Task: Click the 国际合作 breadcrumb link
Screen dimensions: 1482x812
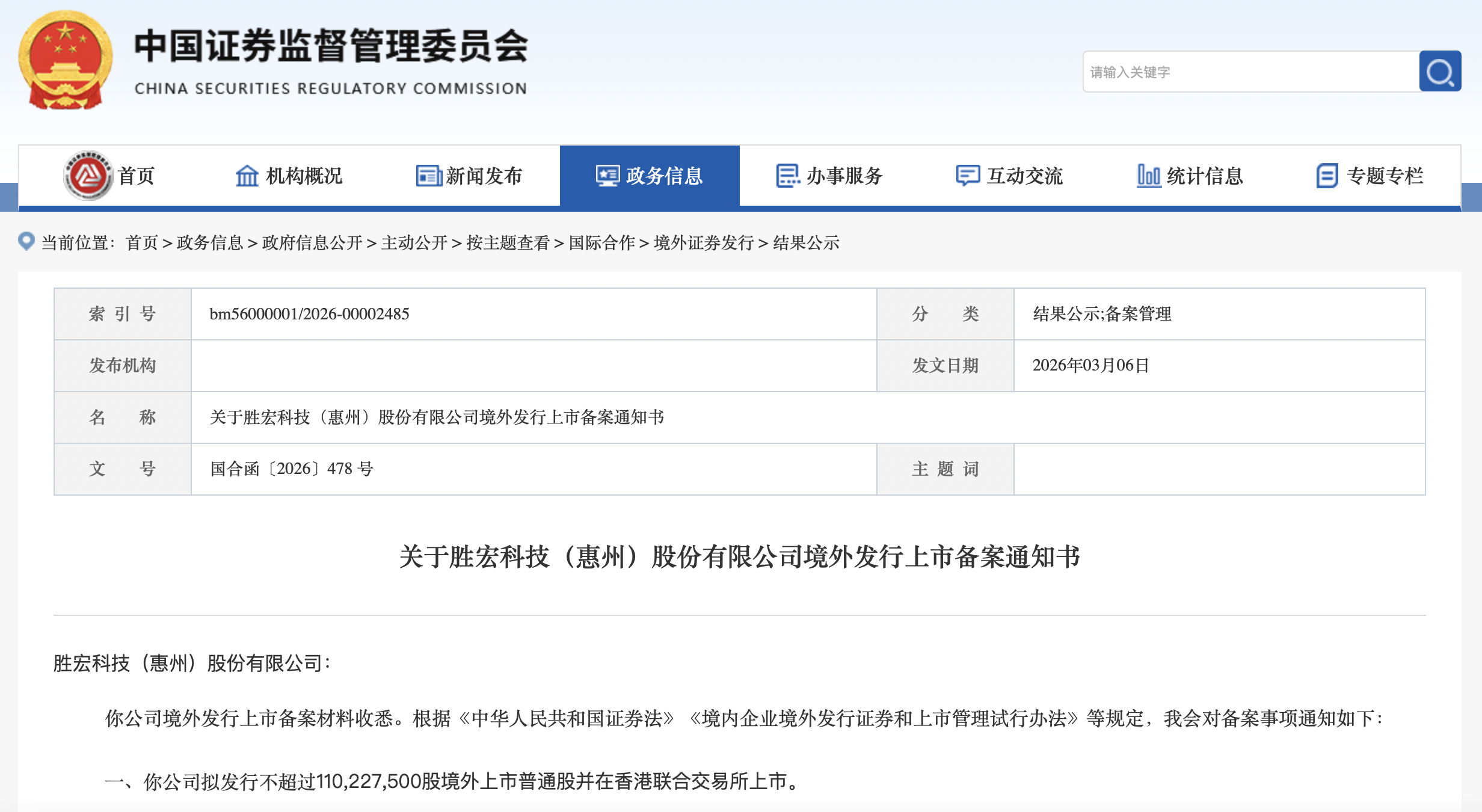Action: coord(601,242)
